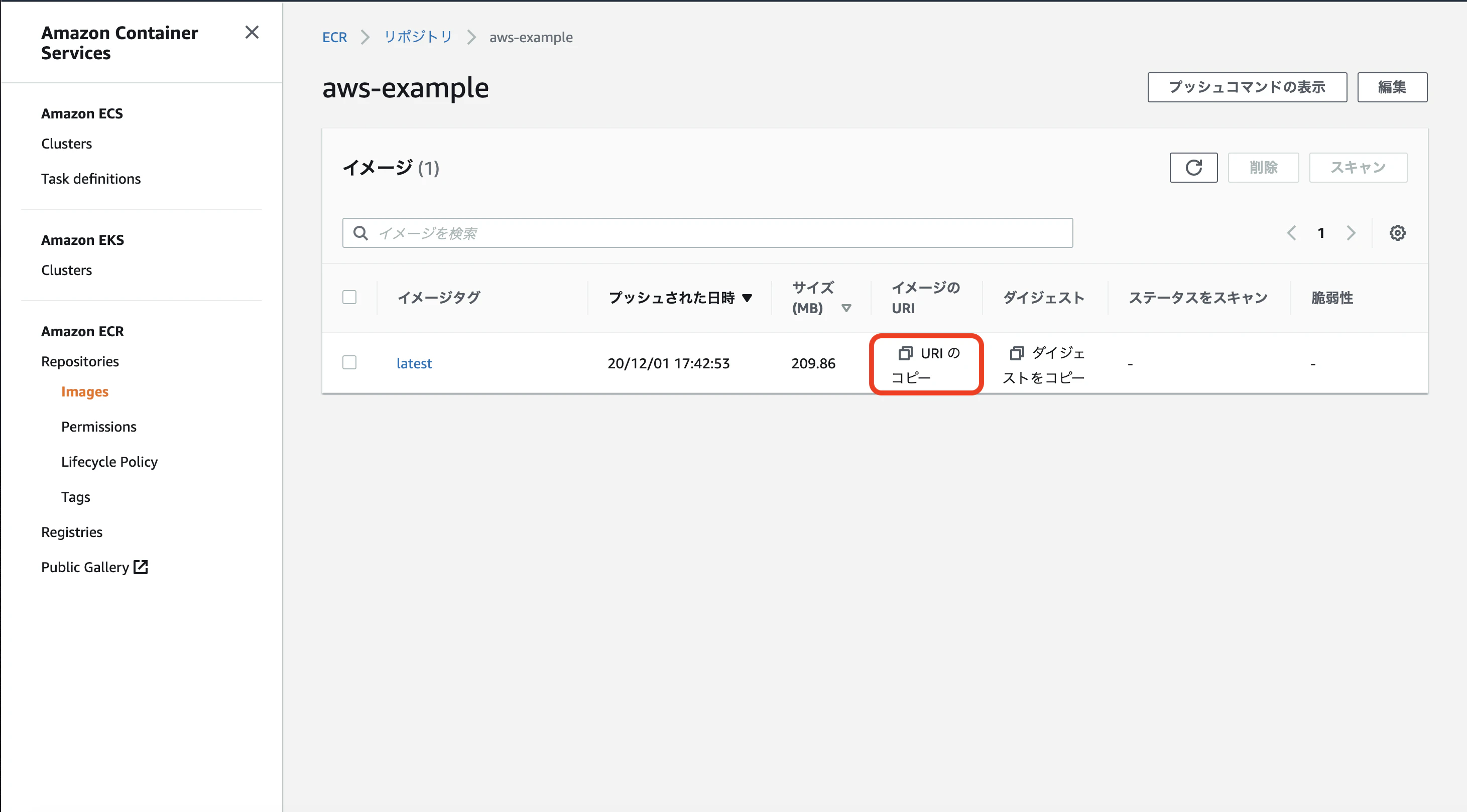This screenshot has height=812, width=1467.
Task: Open table preferences gear icon
Action: click(x=1397, y=233)
